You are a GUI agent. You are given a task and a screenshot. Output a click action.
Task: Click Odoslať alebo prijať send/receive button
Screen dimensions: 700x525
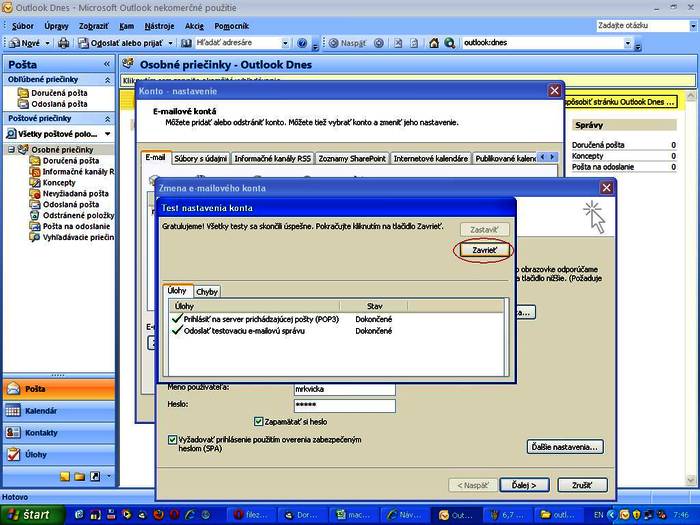[119, 43]
